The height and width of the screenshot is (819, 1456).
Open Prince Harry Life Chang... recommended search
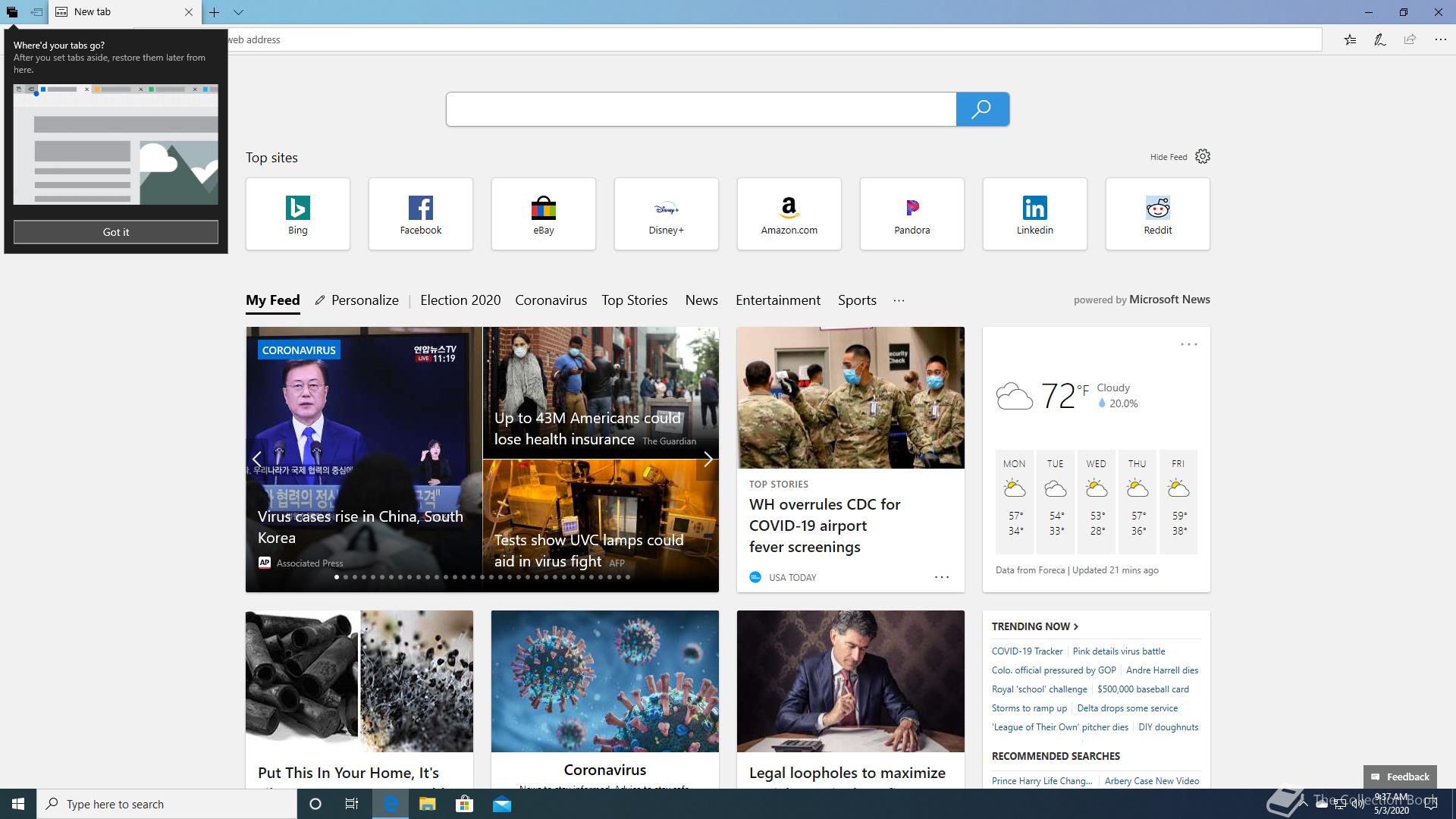[x=1042, y=781]
